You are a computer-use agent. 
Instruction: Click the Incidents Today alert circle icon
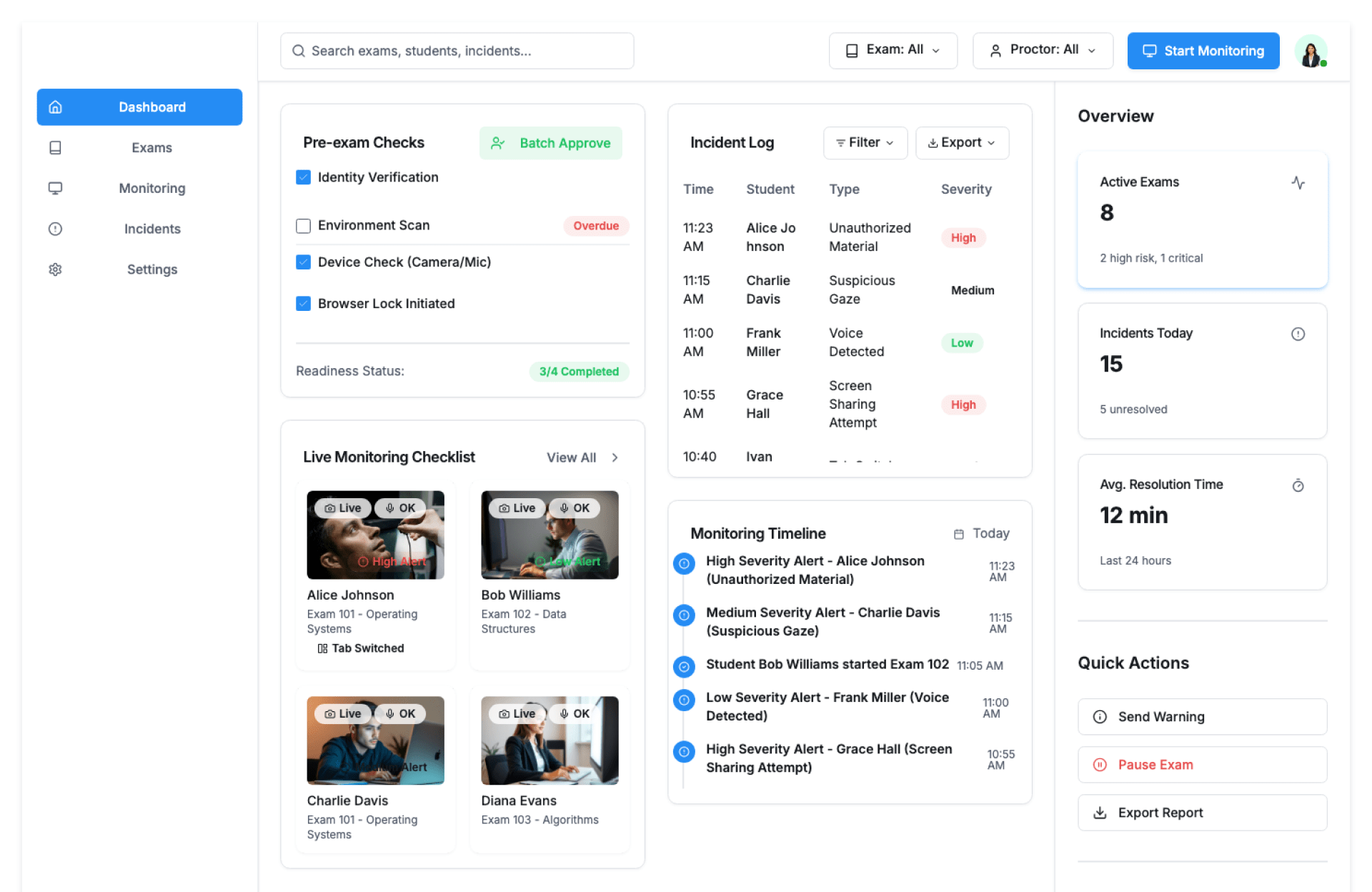[x=1298, y=334]
